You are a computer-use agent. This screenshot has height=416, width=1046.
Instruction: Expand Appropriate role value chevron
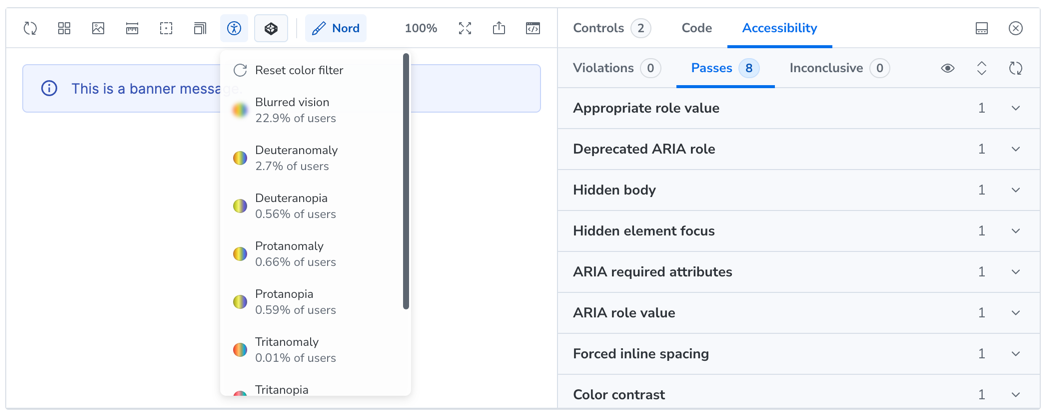pos(1015,108)
